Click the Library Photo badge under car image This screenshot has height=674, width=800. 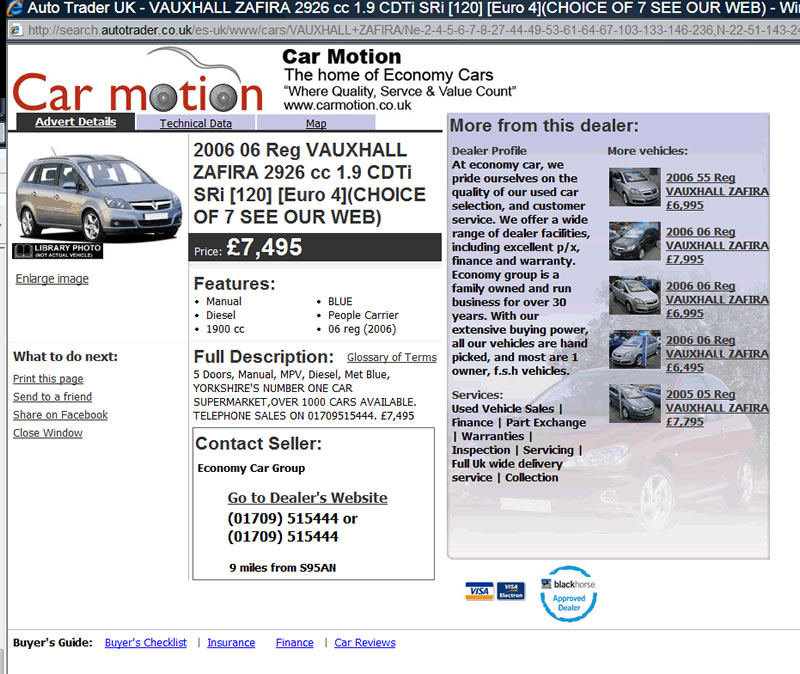pyautogui.click(x=58, y=251)
